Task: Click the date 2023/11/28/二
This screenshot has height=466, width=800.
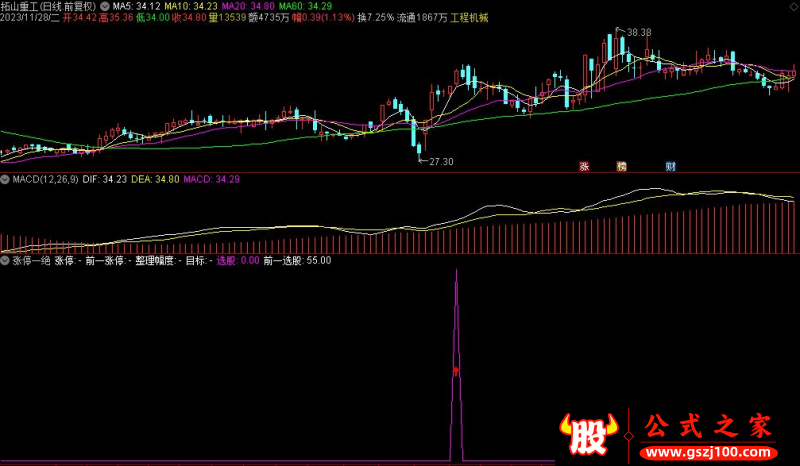Action: point(30,18)
